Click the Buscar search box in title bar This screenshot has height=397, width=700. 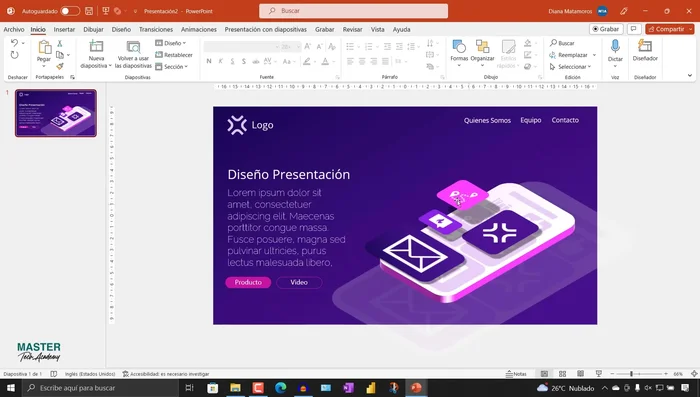coord(354,11)
